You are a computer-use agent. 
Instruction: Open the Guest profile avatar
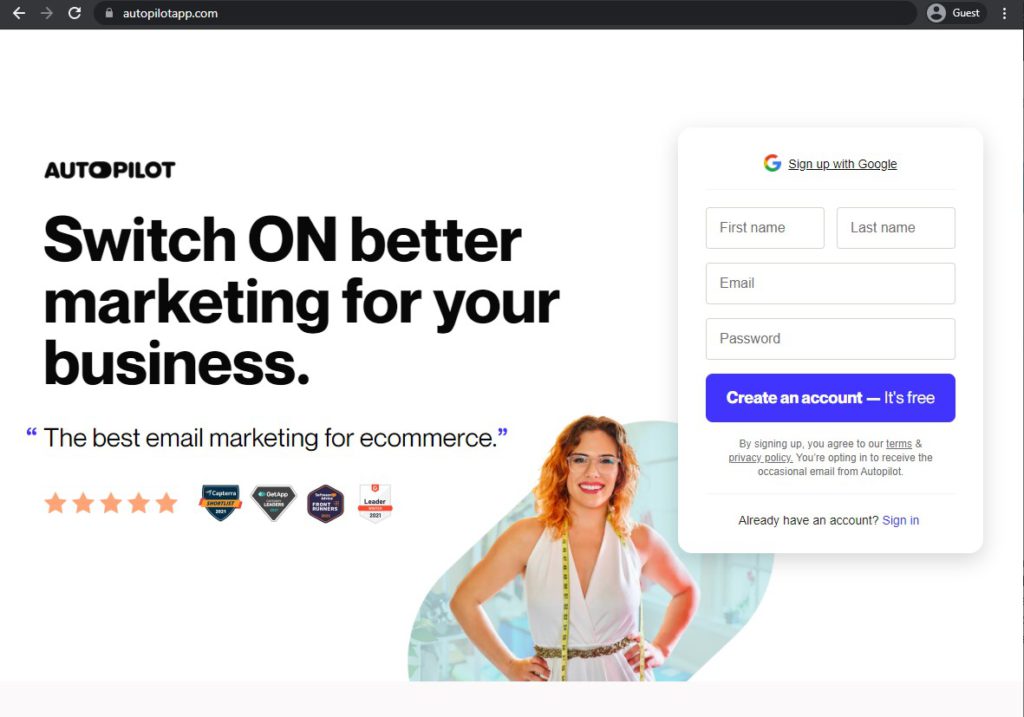coord(936,13)
